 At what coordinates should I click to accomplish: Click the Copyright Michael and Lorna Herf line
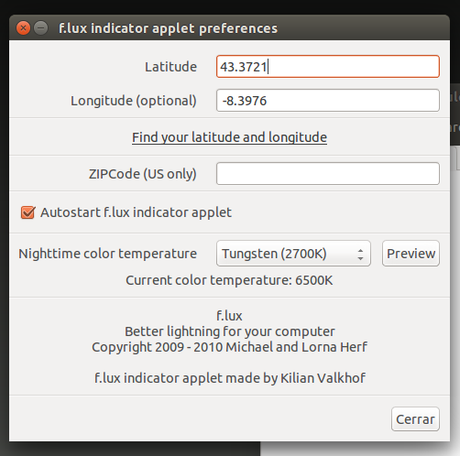coord(229,347)
